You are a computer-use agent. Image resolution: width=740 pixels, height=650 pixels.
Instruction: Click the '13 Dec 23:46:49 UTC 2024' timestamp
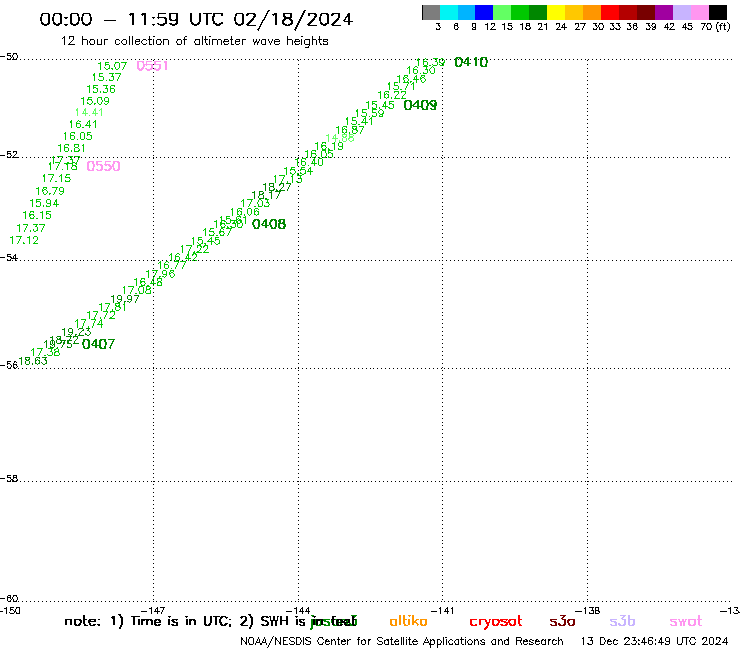click(x=654, y=642)
